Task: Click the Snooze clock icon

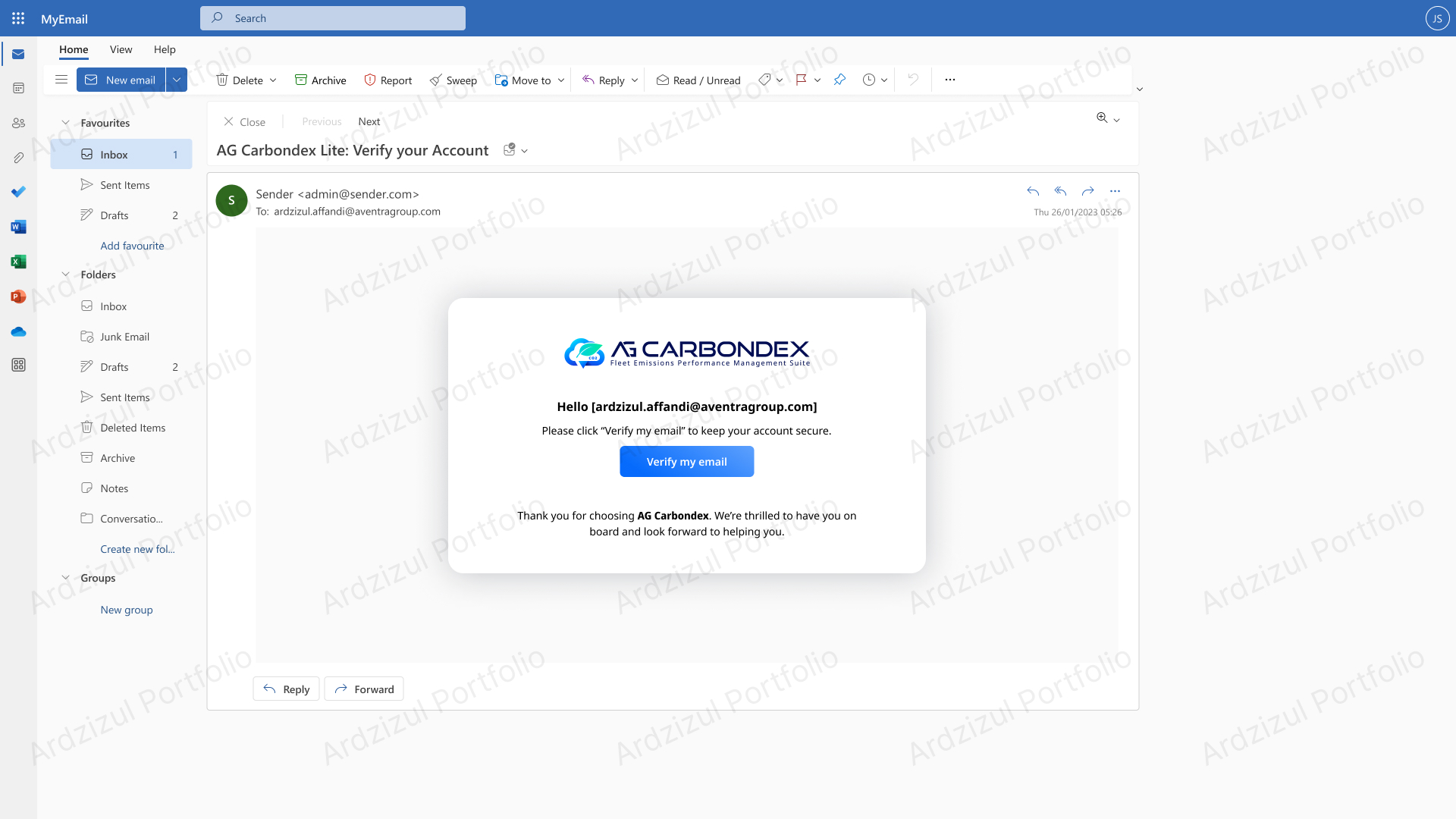Action: (869, 80)
